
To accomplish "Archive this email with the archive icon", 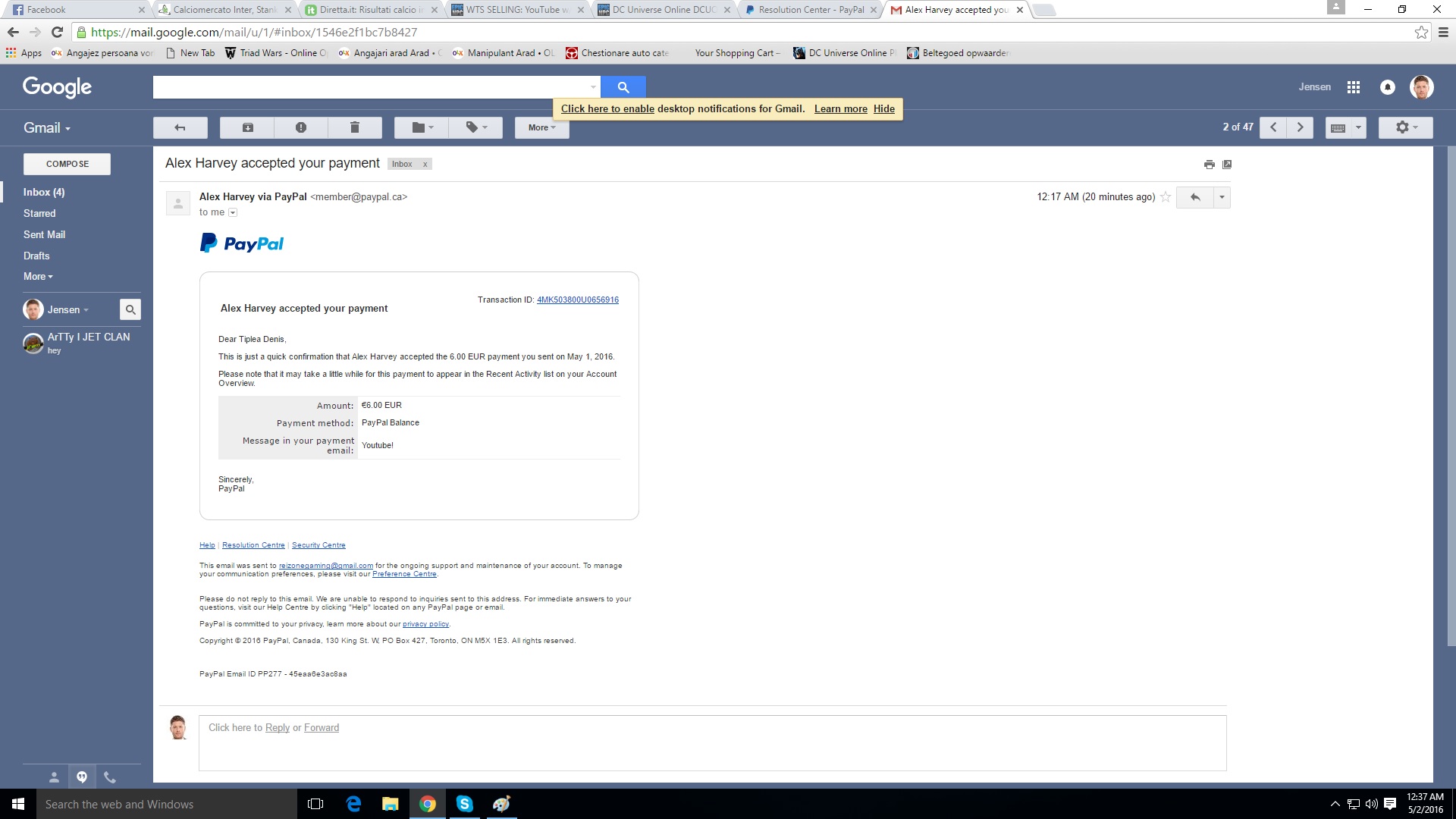I will 247,127.
